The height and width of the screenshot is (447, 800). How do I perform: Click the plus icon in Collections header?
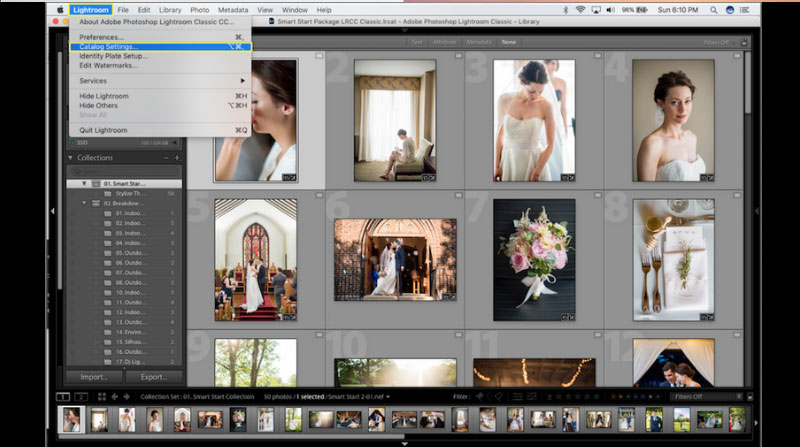(x=177, y=158)
